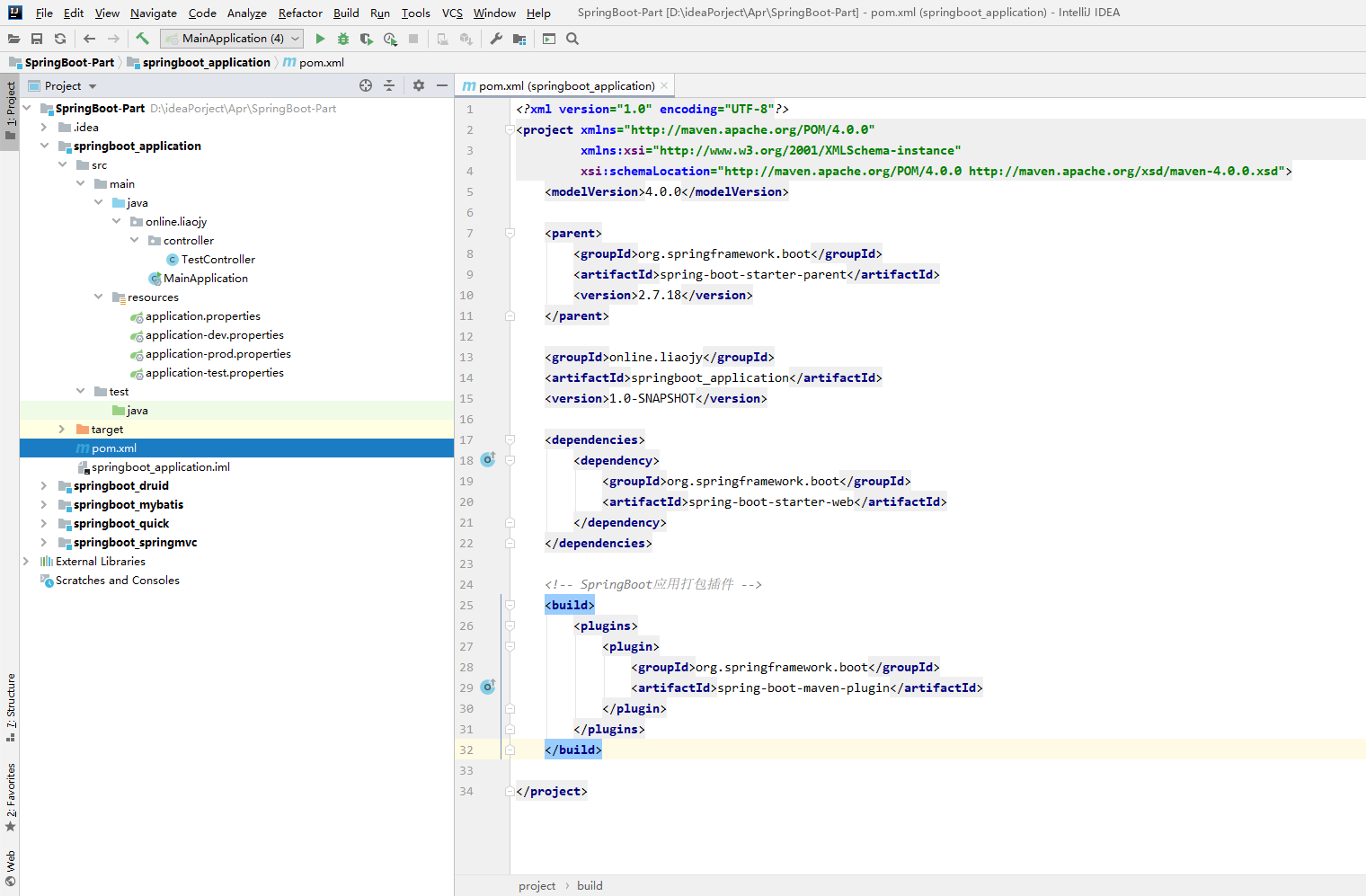Click the Run with Profiler icon

click(x=390, y=39)
